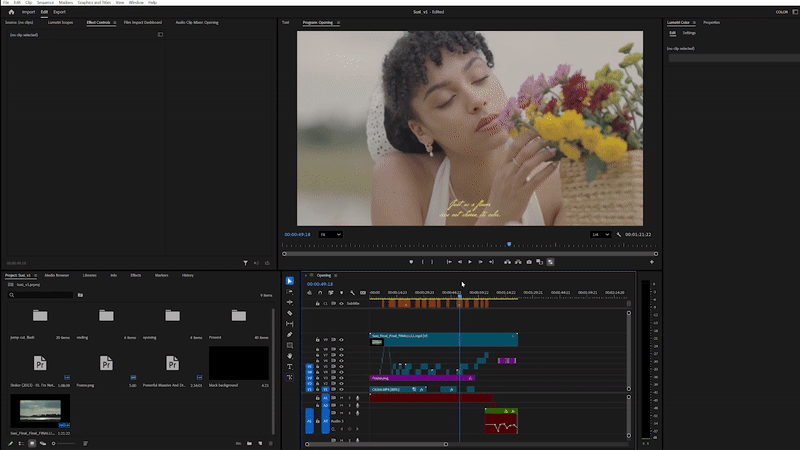The image size is (800, 450).
Task: Mute audio track A1 with M button
Action: click(x=341, y=397)
